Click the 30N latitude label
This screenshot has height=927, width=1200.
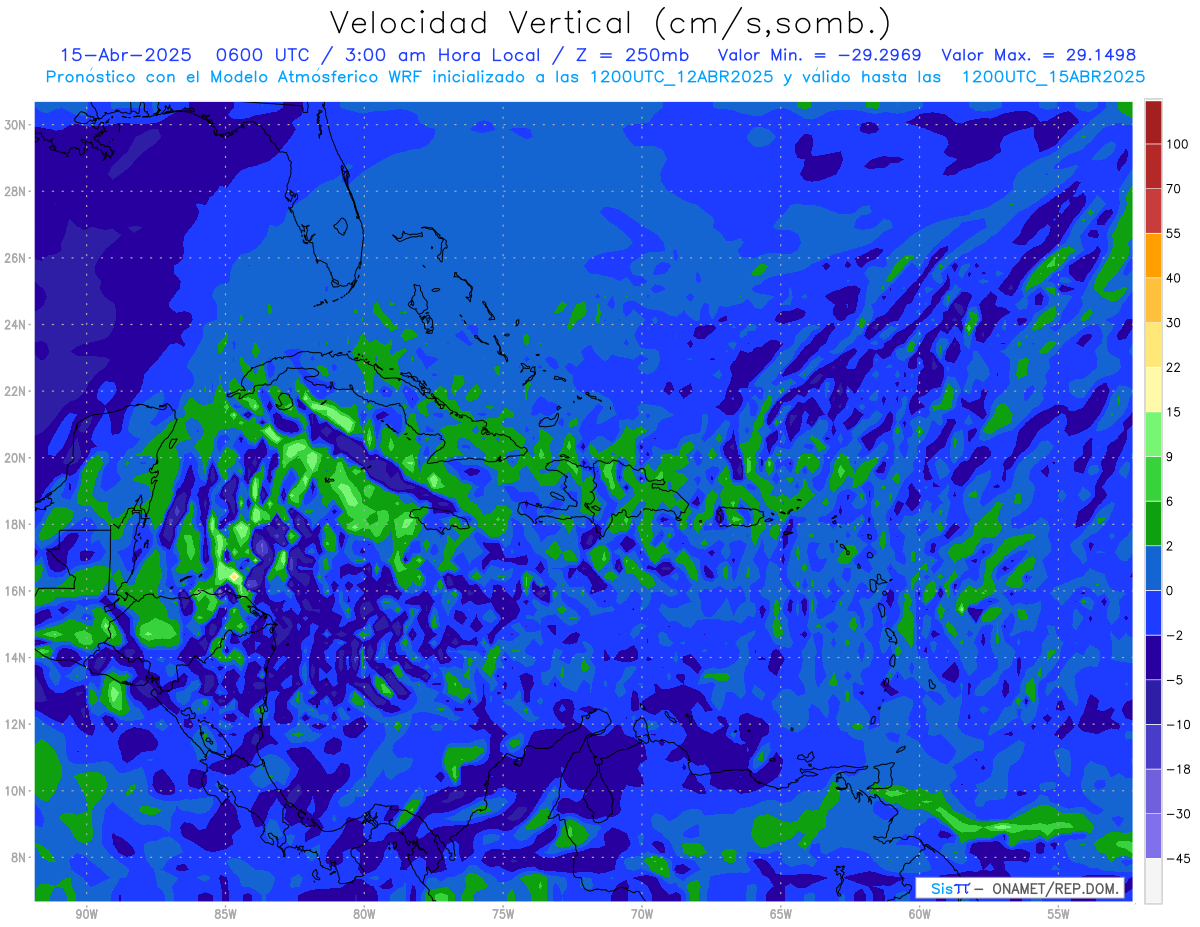pos(15,125)
